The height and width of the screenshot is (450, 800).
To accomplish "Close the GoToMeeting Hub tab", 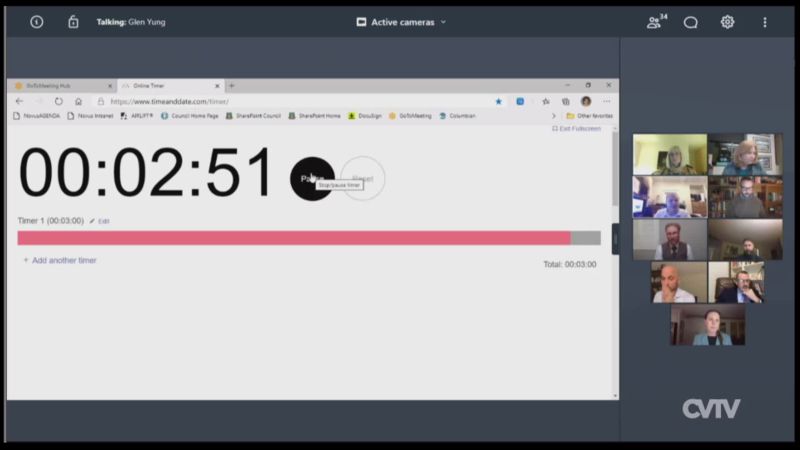I will 110,86.
